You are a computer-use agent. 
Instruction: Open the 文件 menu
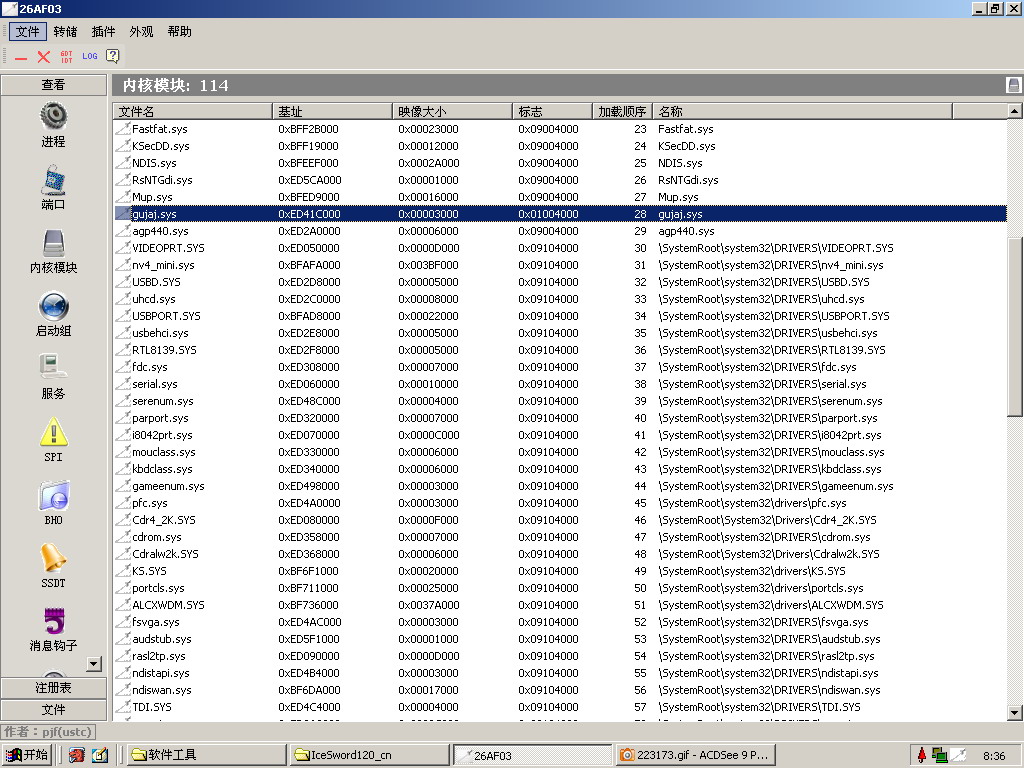[x=28, y=31]
